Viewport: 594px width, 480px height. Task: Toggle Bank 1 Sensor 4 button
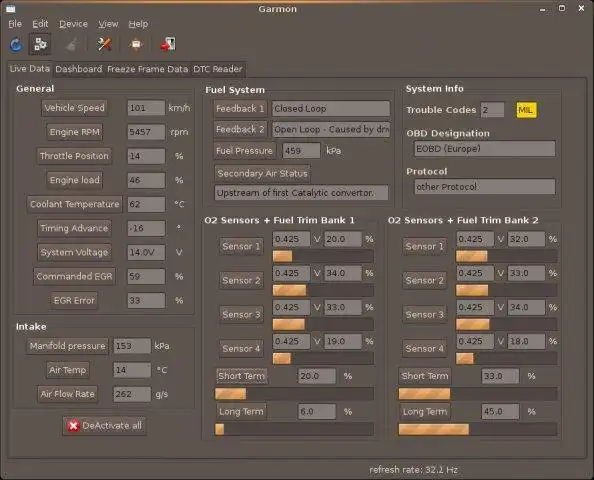(x=241, y=349)
